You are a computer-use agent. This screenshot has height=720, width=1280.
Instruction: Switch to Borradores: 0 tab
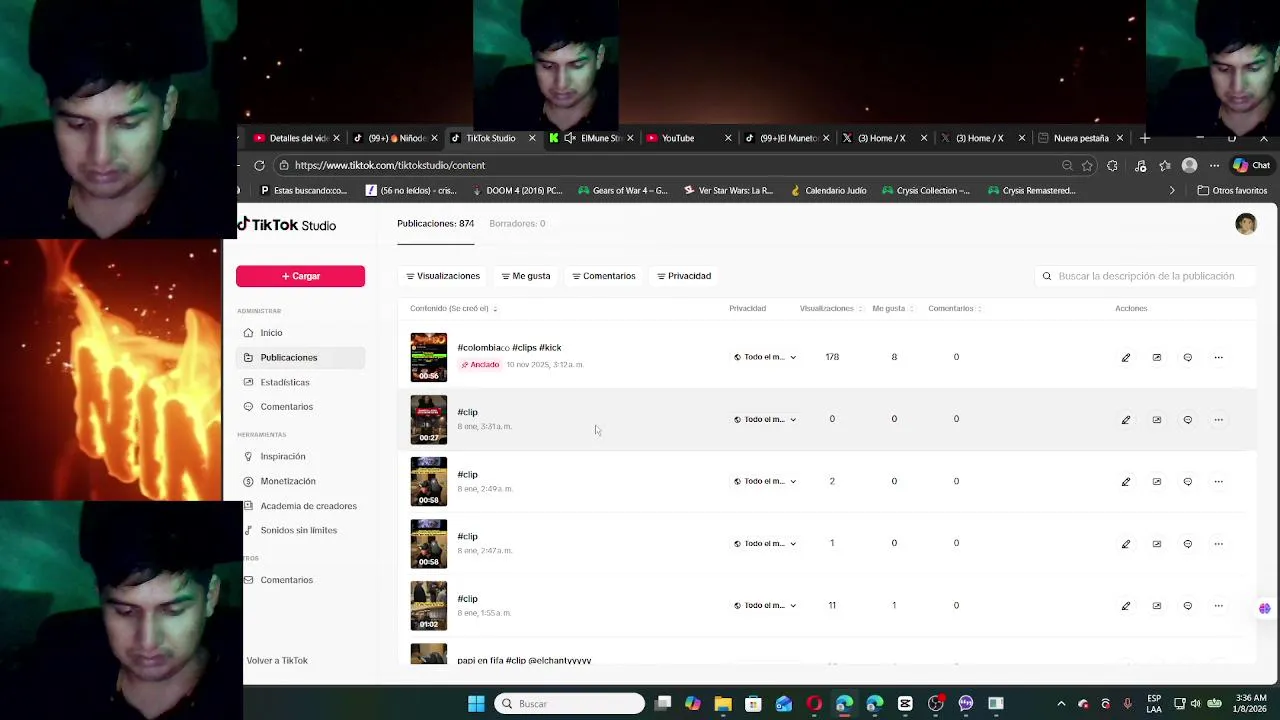point(517,223)
